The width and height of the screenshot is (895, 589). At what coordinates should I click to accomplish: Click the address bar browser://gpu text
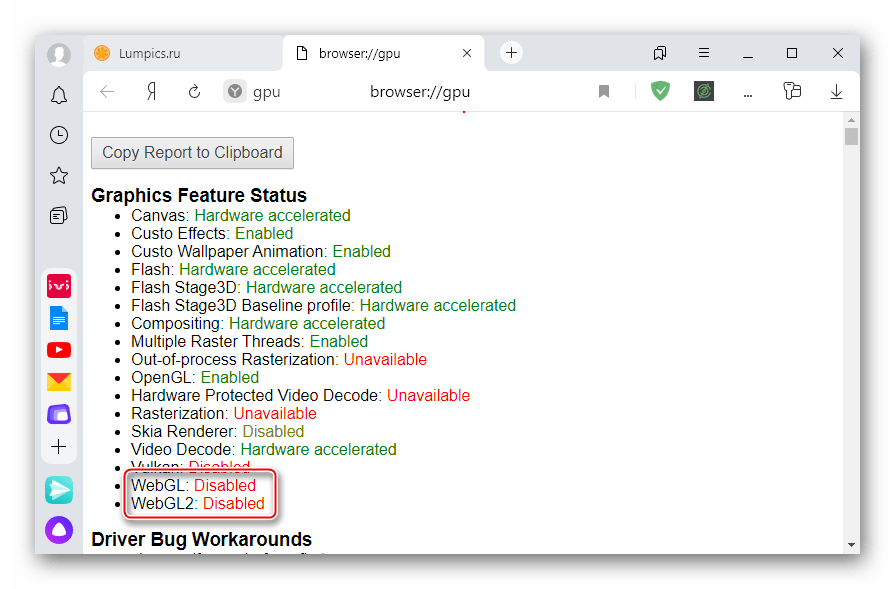point(420,92)
